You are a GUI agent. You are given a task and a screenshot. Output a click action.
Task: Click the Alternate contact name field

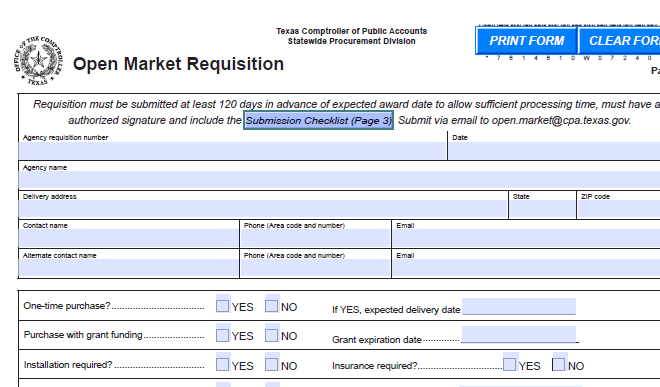129,268
